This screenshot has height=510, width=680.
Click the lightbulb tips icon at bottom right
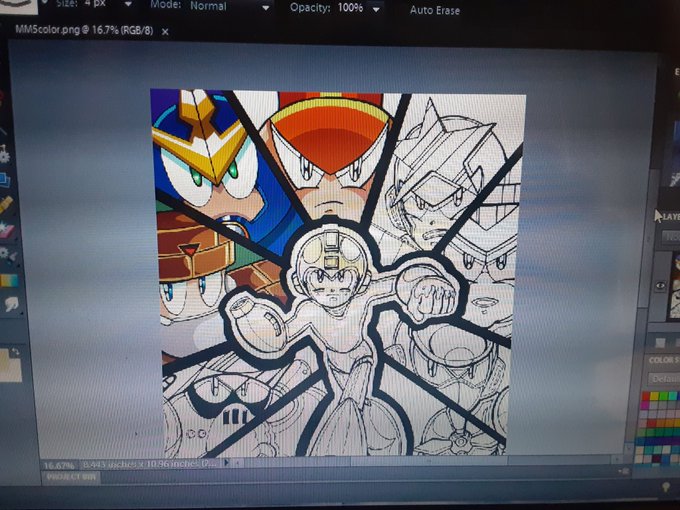click(666, 487)
